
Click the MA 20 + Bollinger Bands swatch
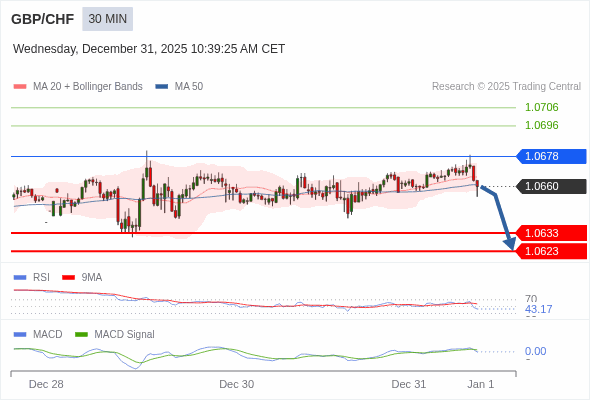pos(20,87)
